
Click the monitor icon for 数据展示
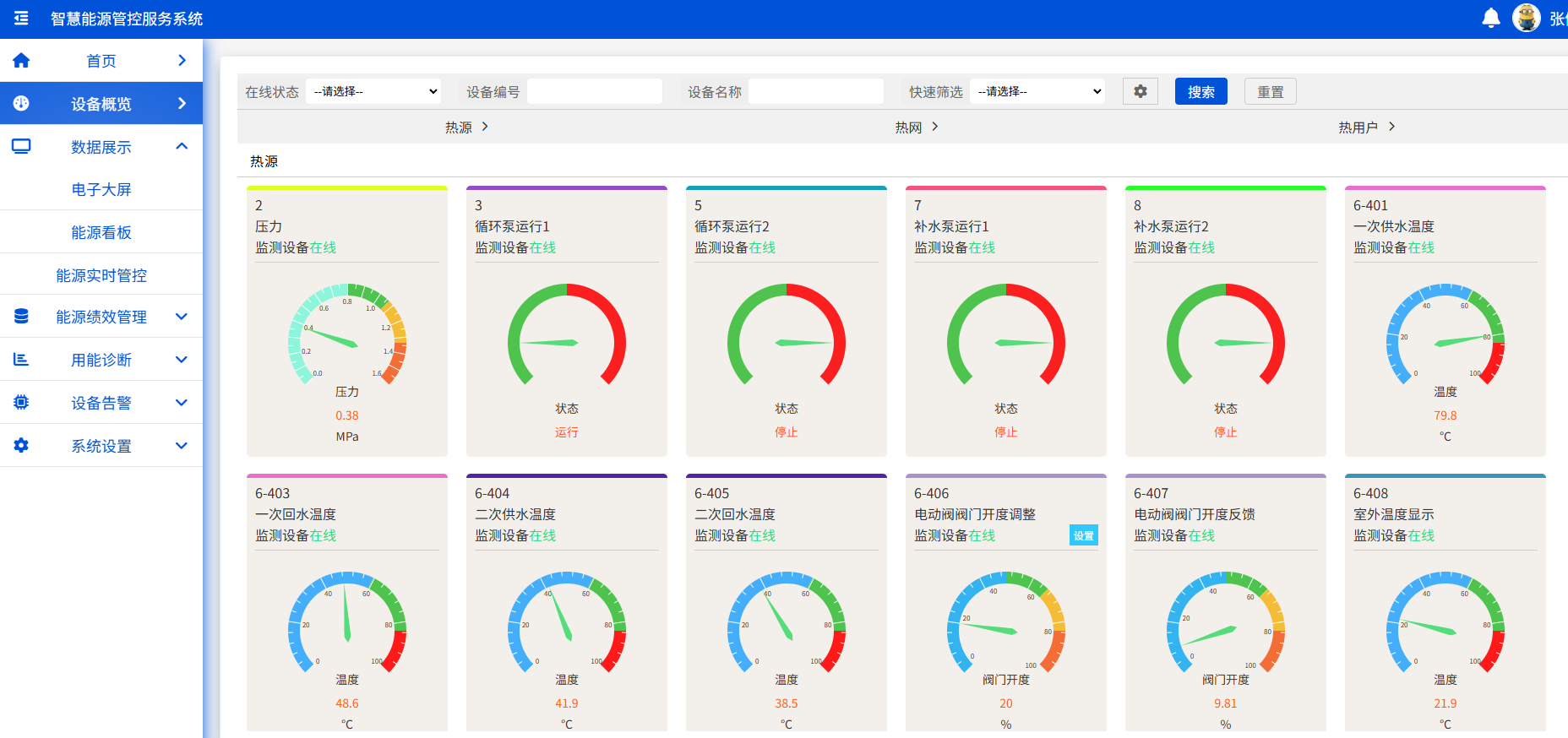pos(21,147)
